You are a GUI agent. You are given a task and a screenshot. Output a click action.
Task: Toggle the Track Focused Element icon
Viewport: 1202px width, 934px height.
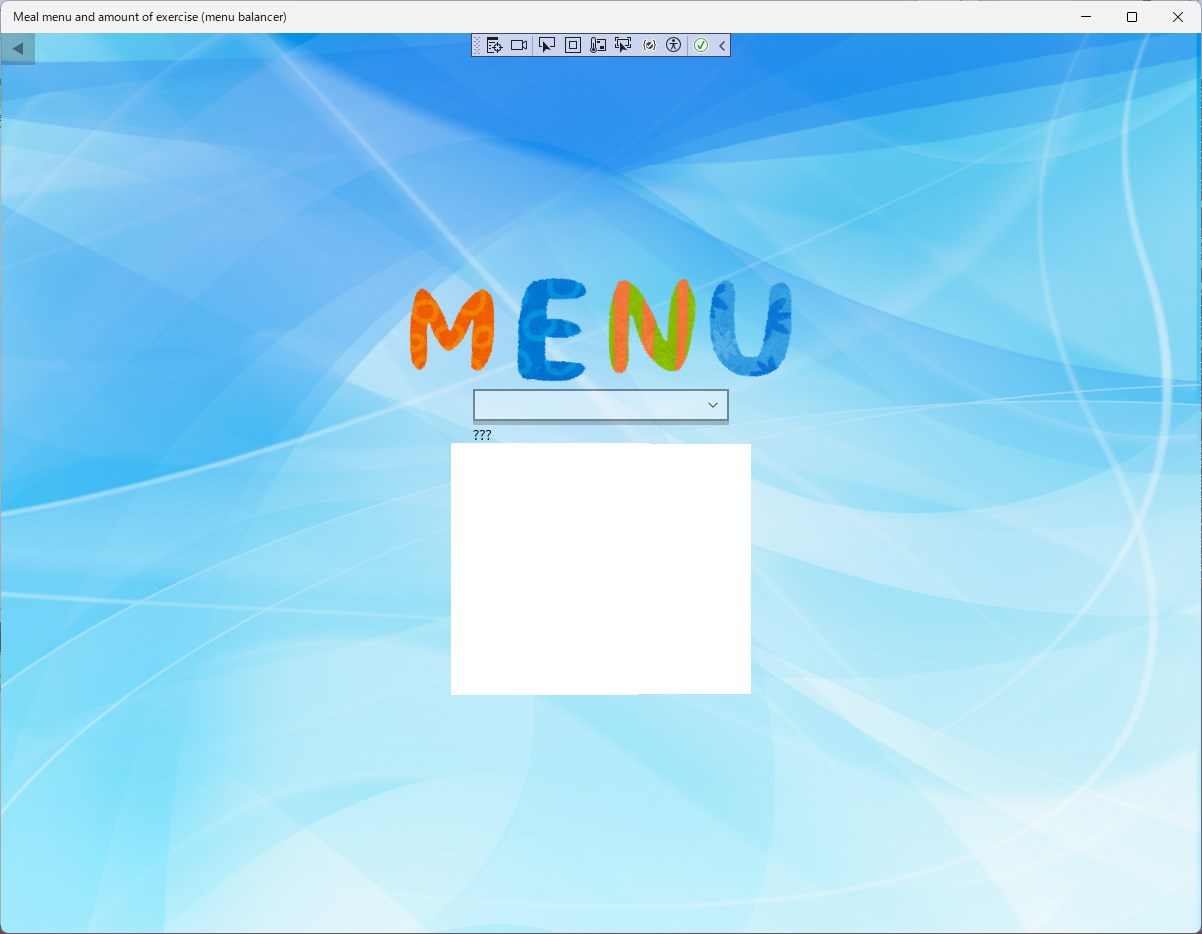(x=623, y=45)
